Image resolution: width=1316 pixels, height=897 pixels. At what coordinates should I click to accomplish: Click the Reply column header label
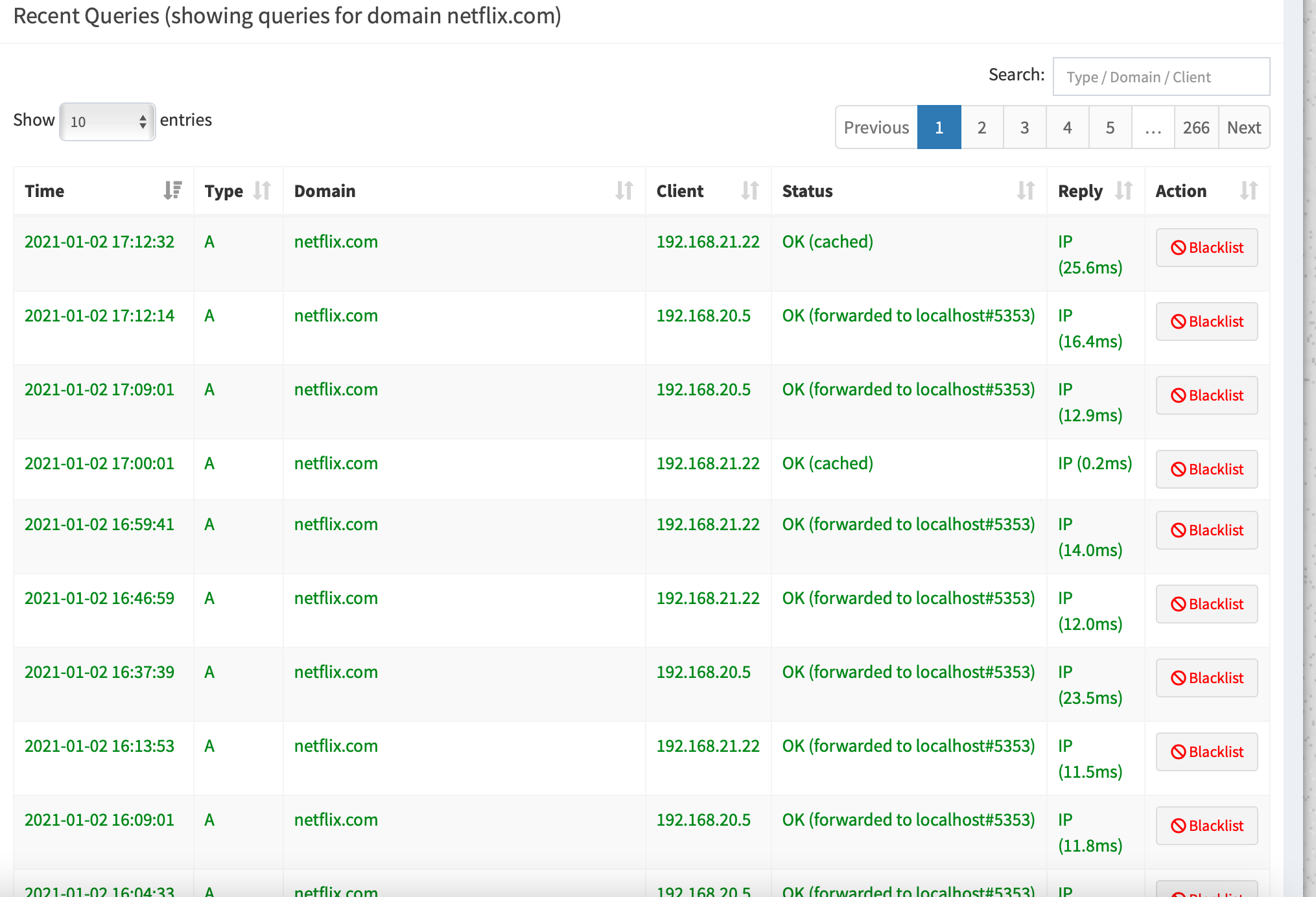tap(1080, 191)
